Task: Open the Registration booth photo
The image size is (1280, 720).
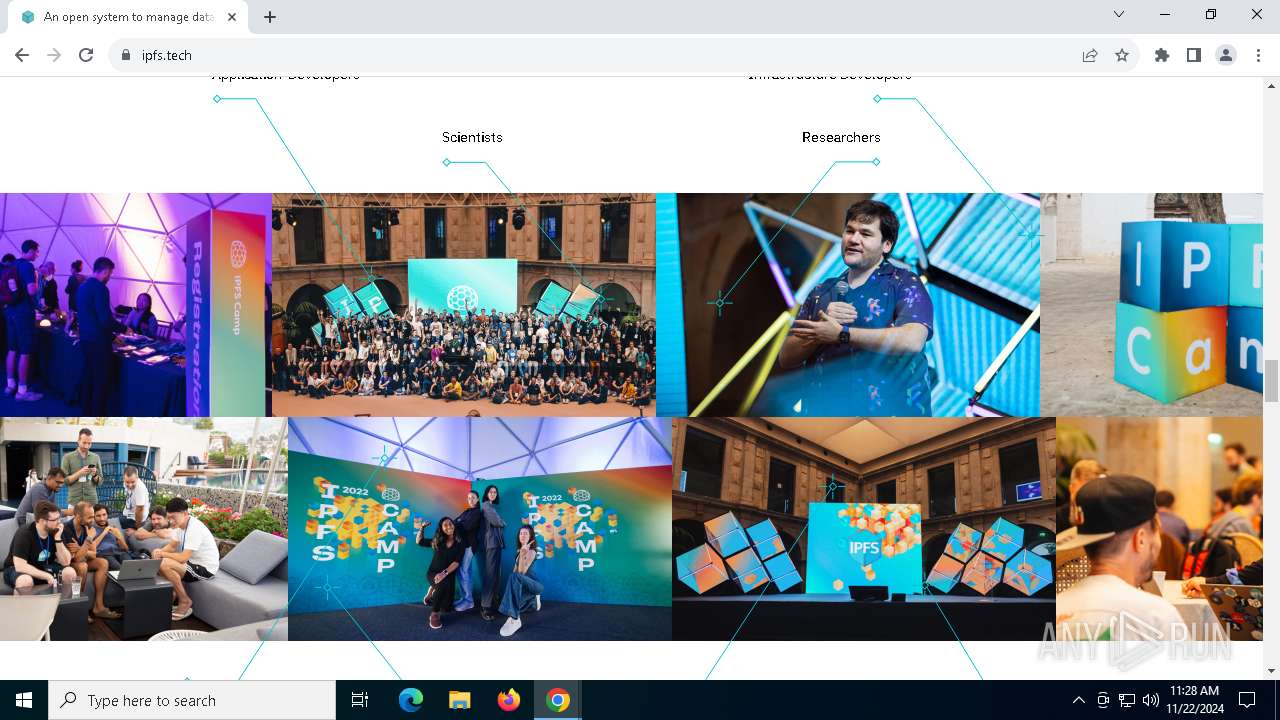Action: [x=136, y=305]
